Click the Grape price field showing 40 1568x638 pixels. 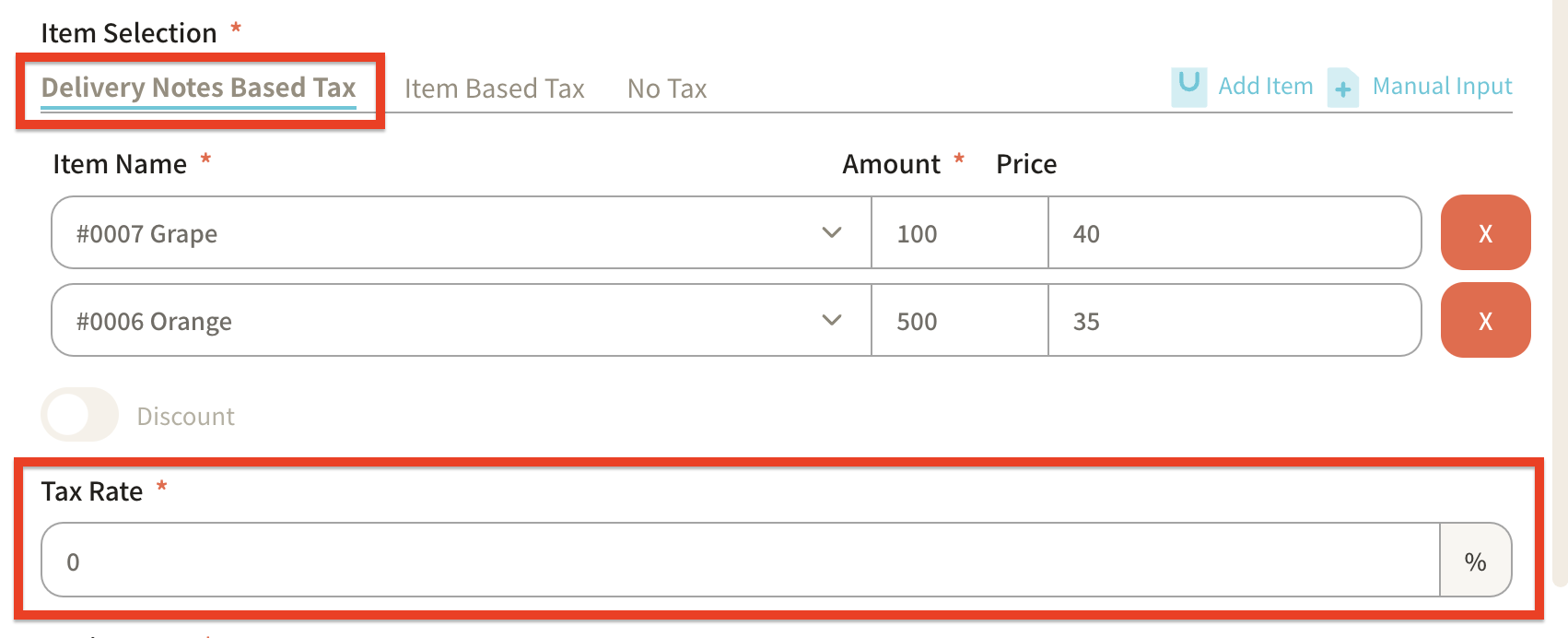(1233, 233)
